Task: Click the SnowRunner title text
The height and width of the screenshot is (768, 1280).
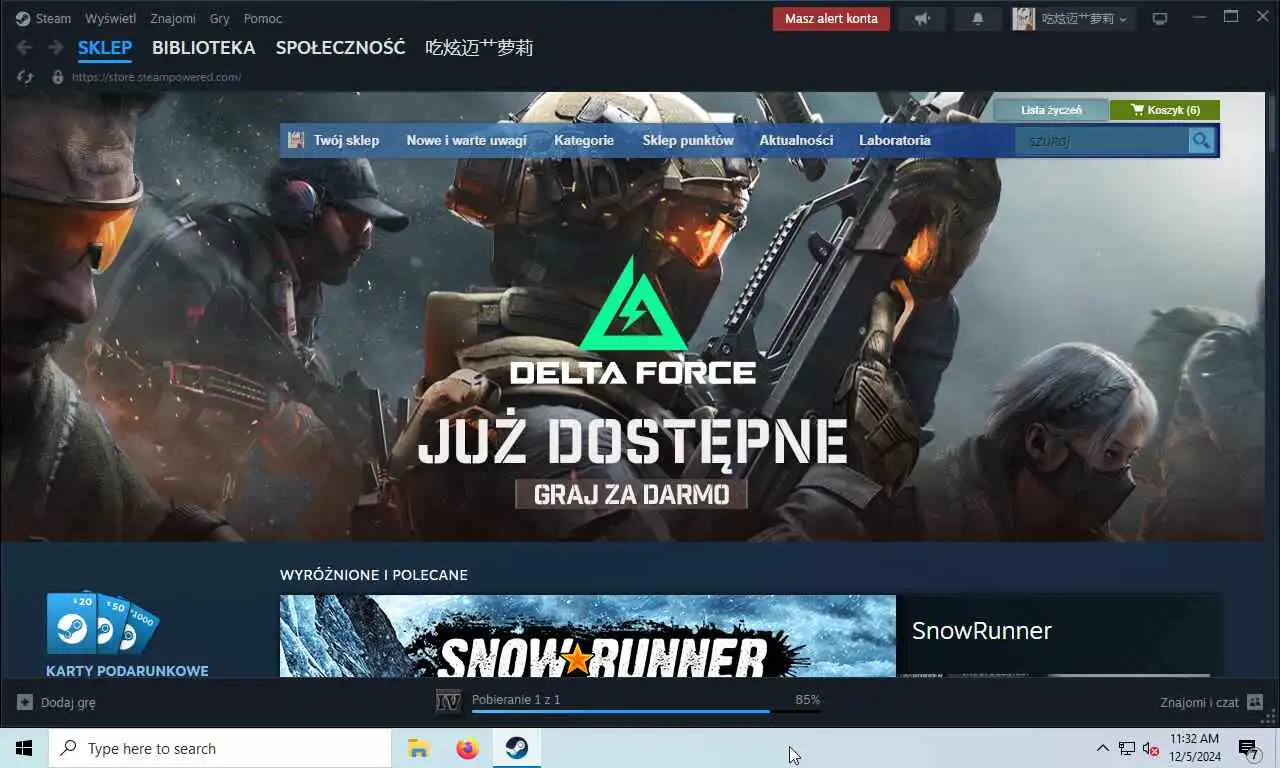Action: pos(981,630)
